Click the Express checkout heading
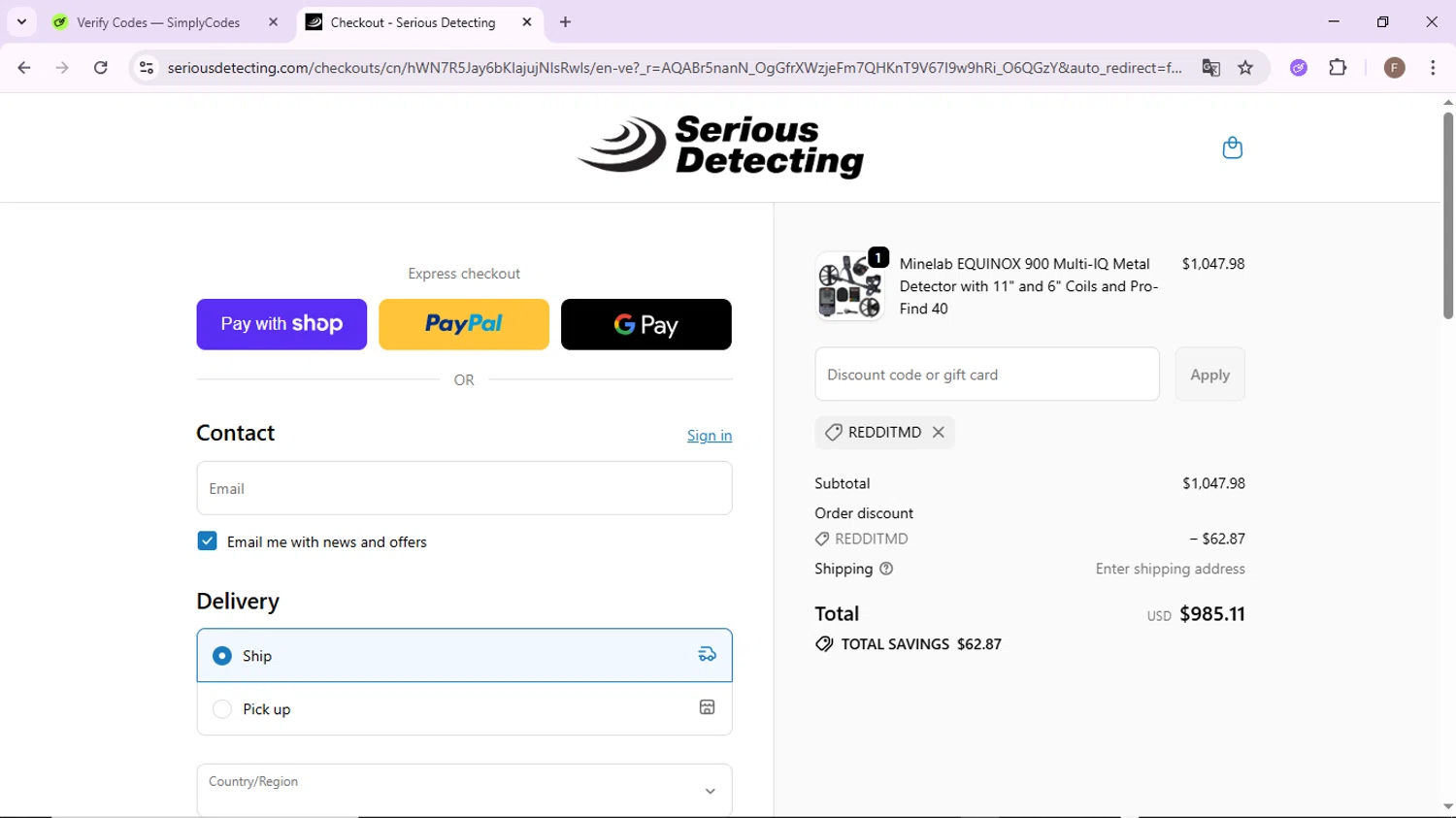 [x=464, y=274]
